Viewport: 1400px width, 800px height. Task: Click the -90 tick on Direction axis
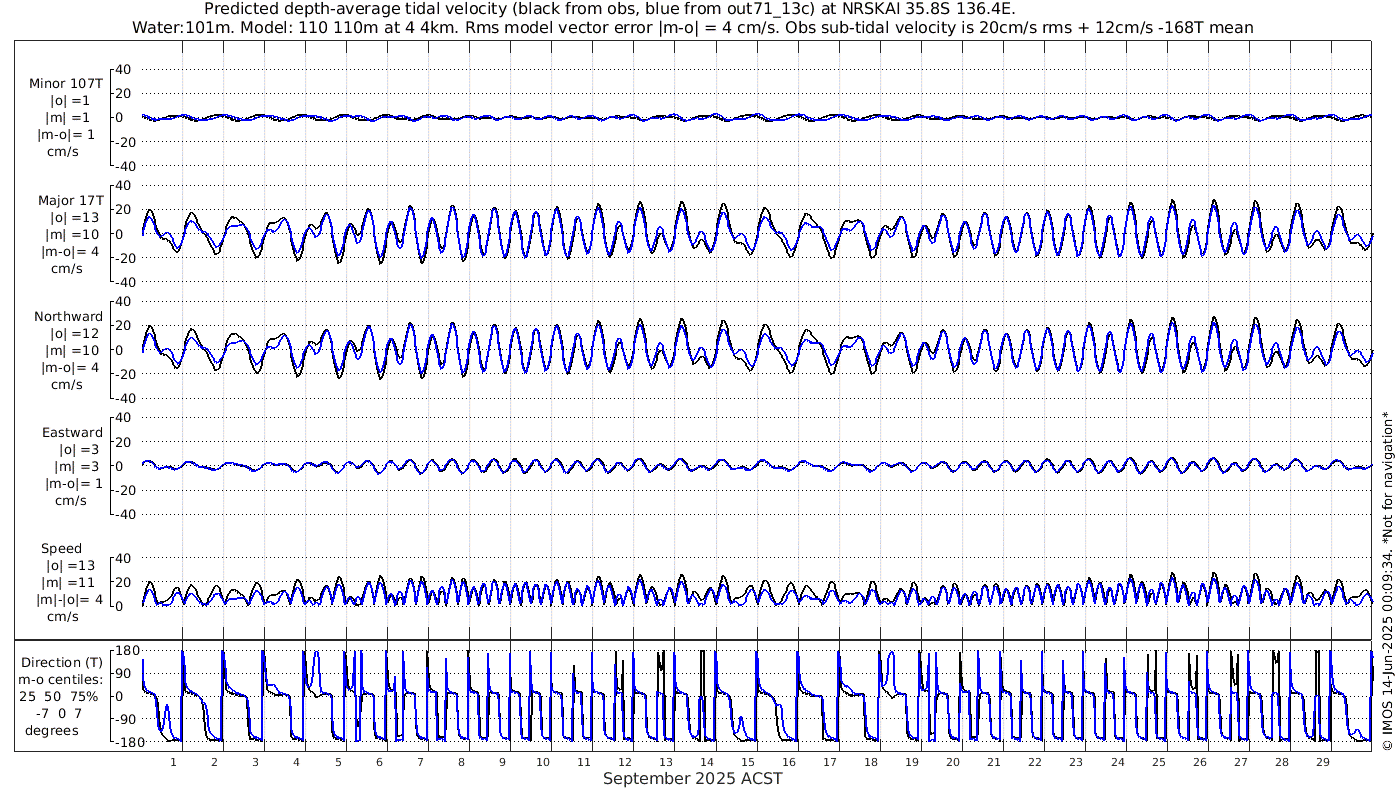pos(124,719)
